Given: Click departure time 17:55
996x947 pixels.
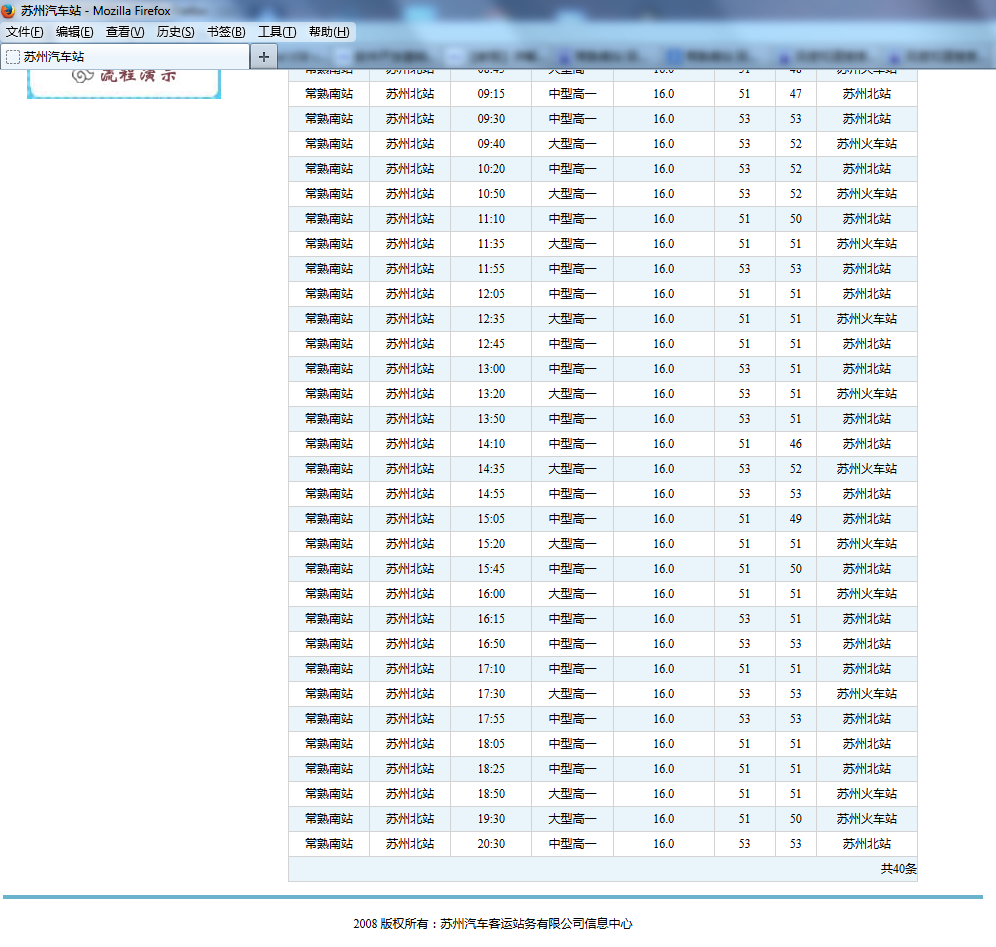Looking at the screenshot, I should tap(491, 719).
